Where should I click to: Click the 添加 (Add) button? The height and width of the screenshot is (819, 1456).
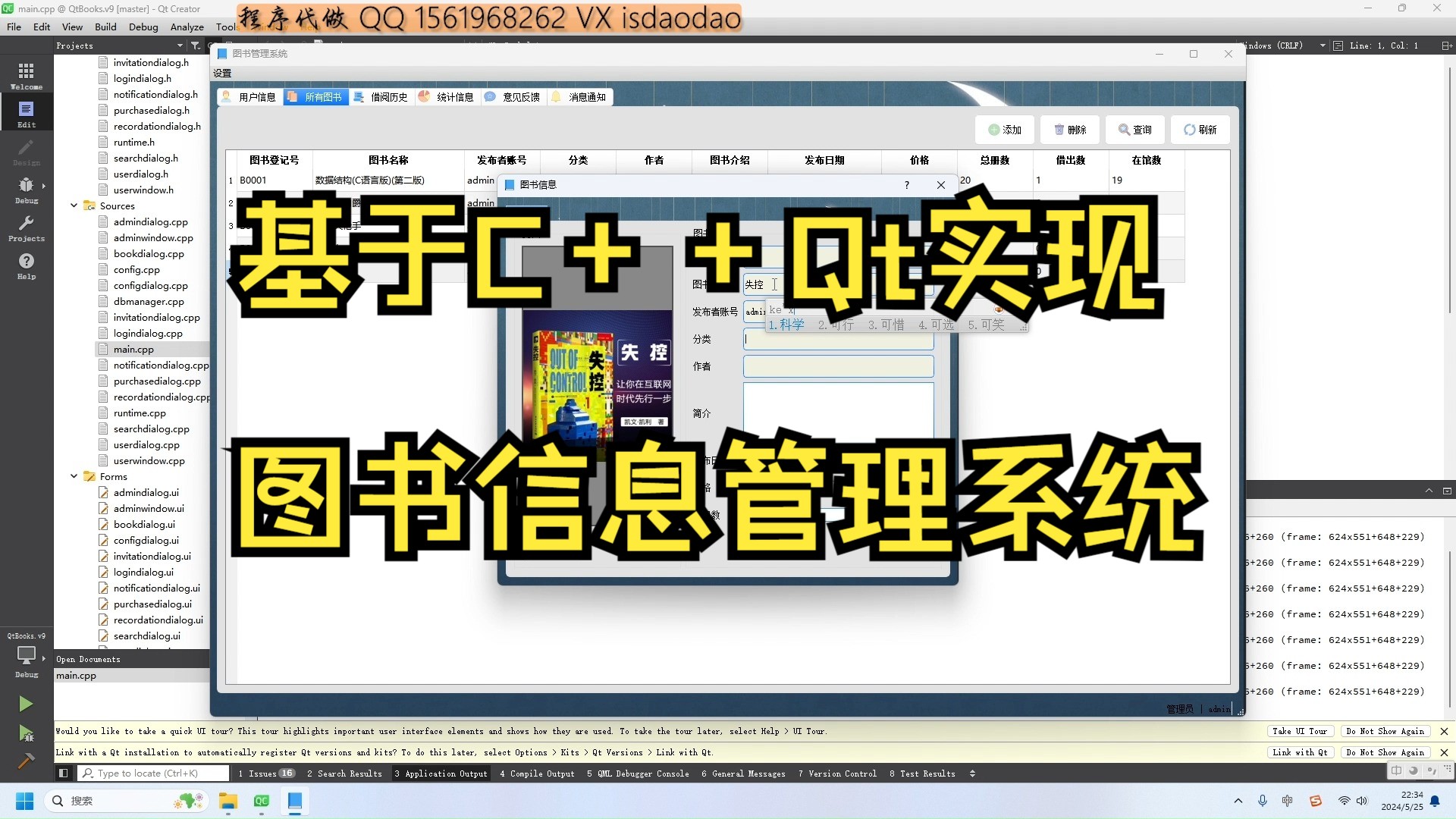click(1003, 129)
